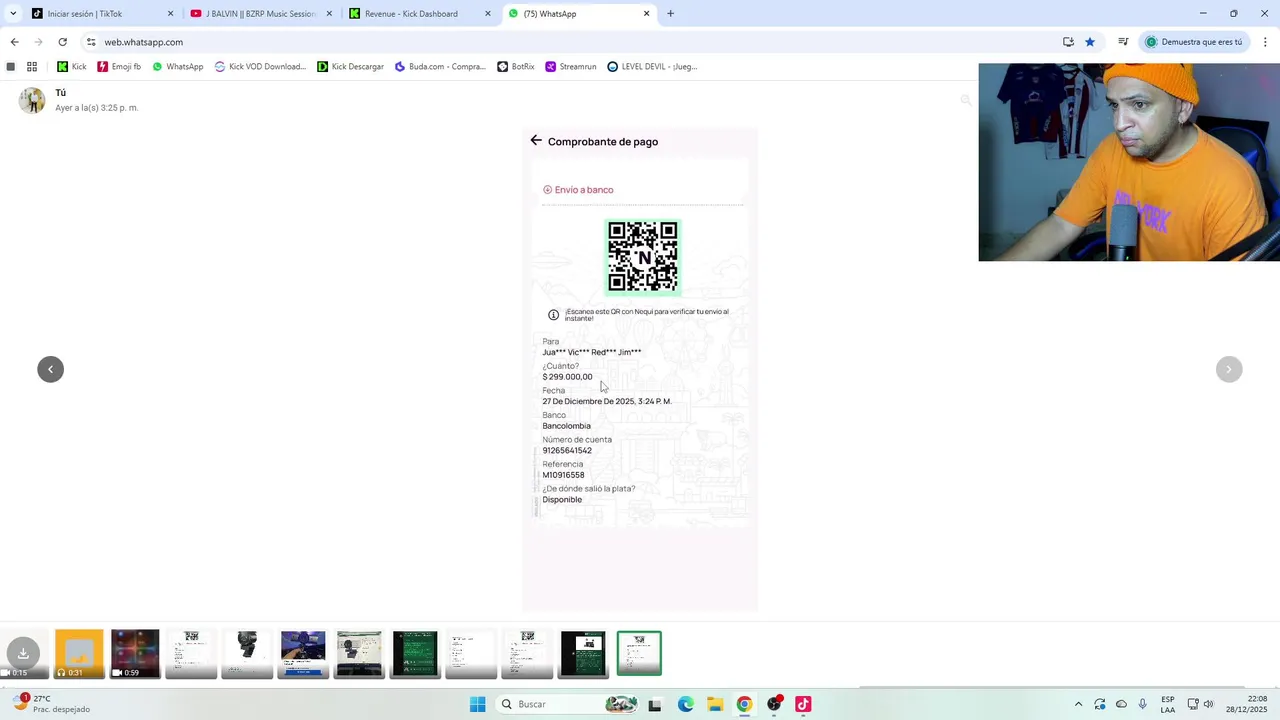Open the 'Demuestra que eres tú' profile button
This screenshot has height=720, width=1280.
pos(1194,42)
